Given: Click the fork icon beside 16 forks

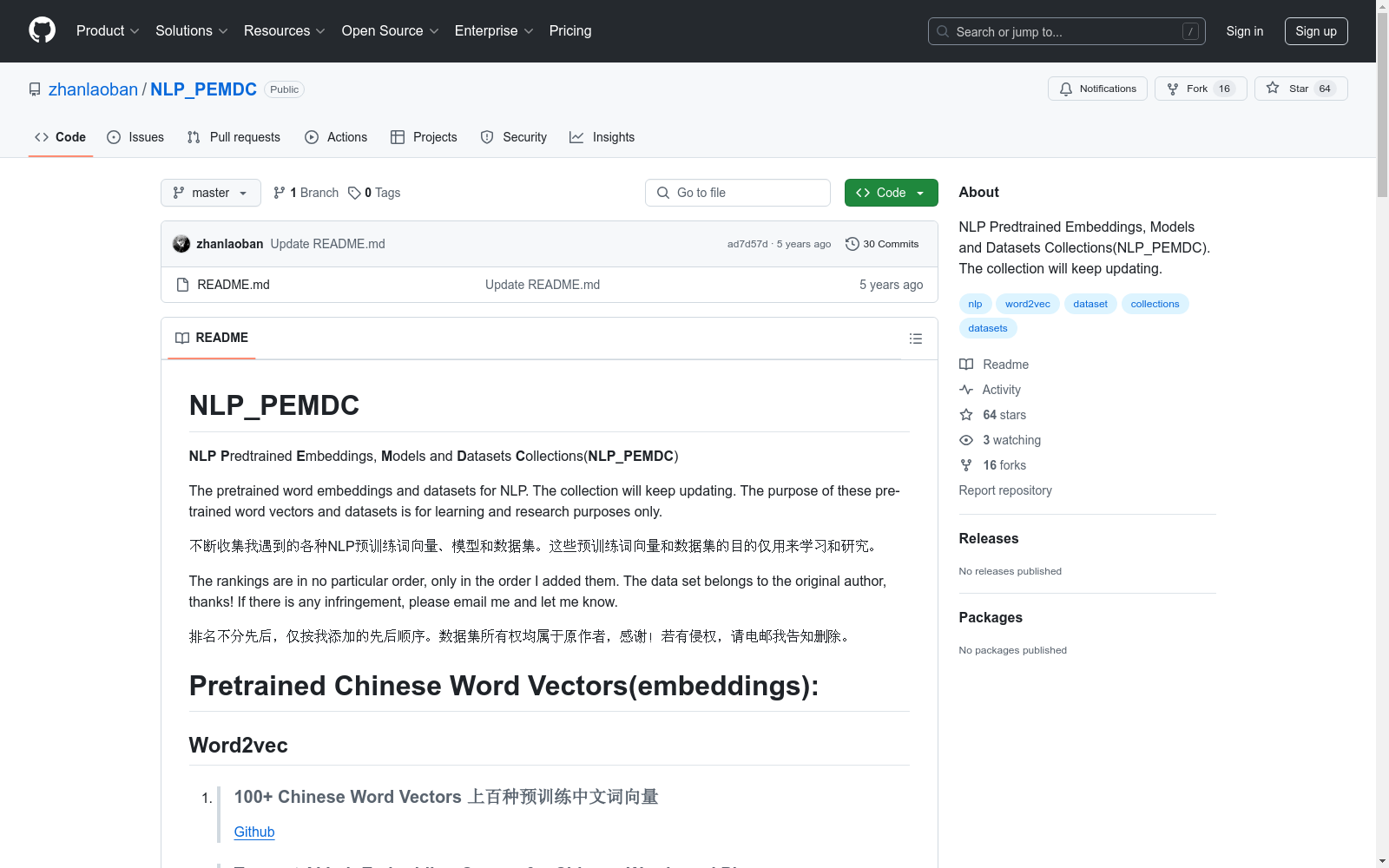Looking at the screenshot, I should coord(966,465).
